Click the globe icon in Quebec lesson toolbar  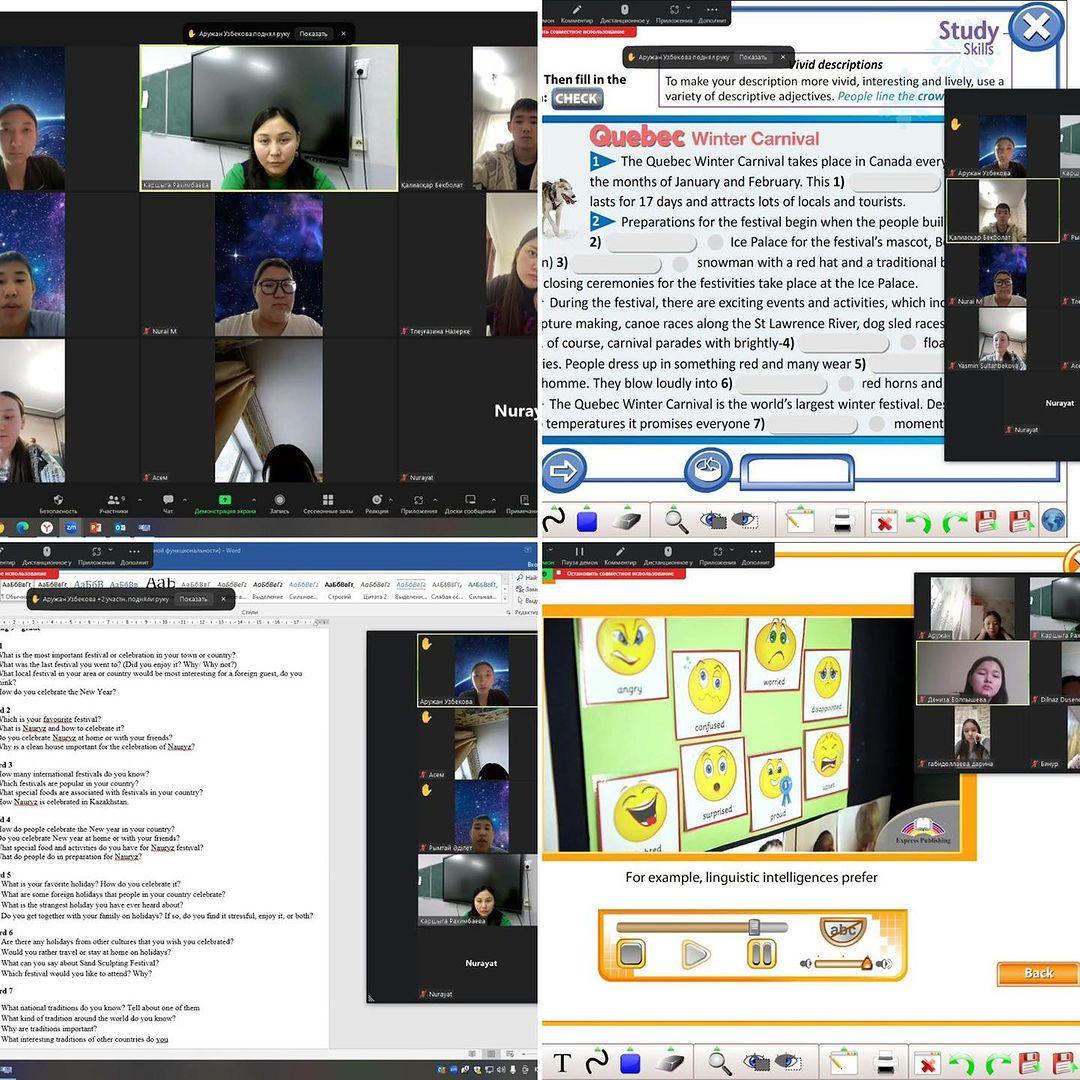(x=1053, y=521)
